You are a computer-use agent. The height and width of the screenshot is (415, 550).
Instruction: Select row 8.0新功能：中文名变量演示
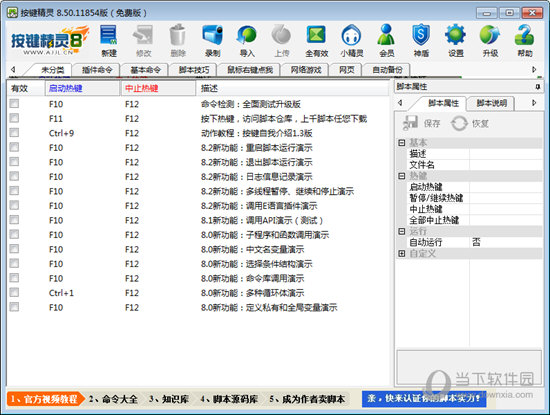tap(198, 249)
